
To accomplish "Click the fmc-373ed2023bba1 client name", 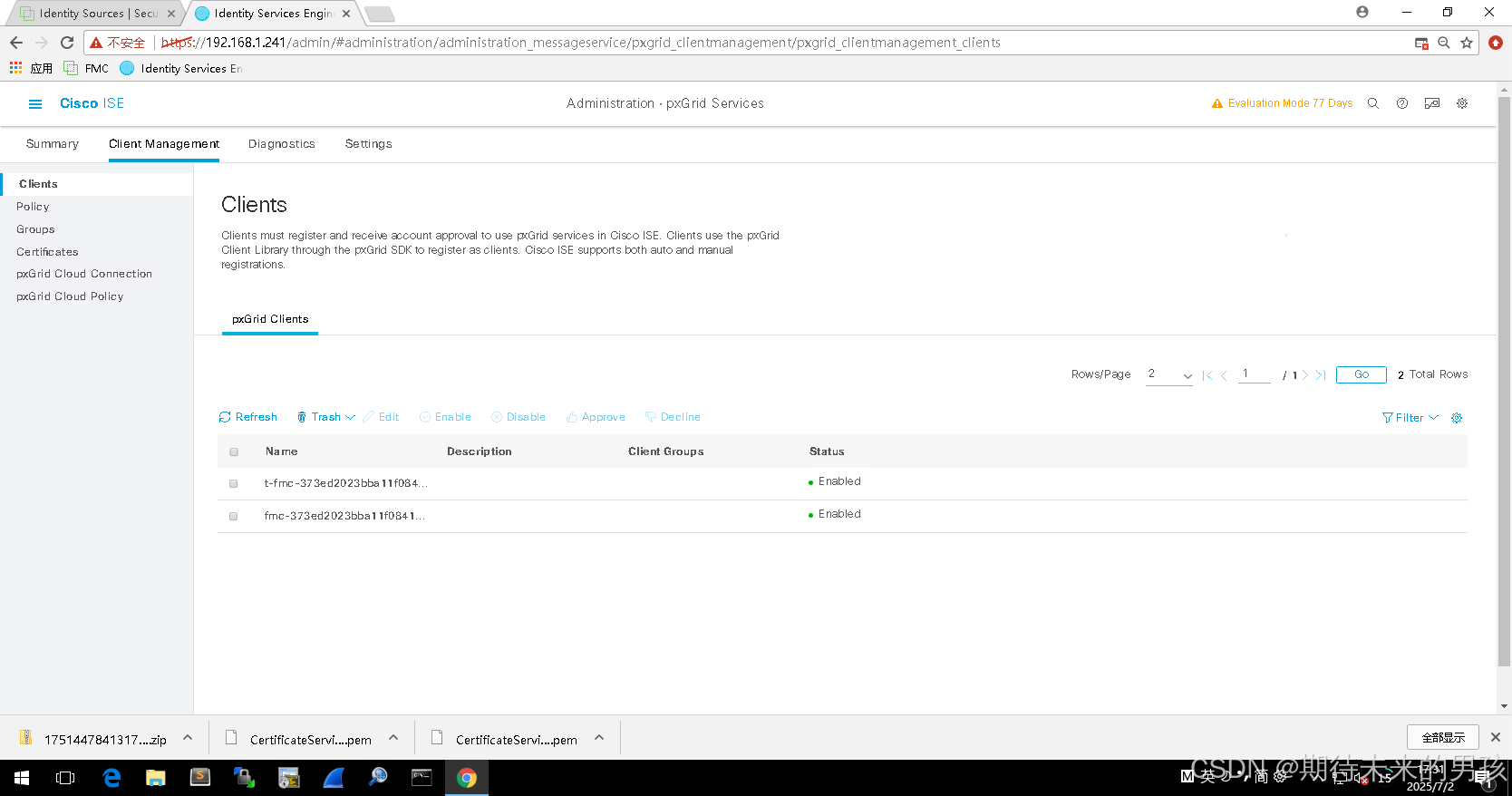I will (344, 516).
